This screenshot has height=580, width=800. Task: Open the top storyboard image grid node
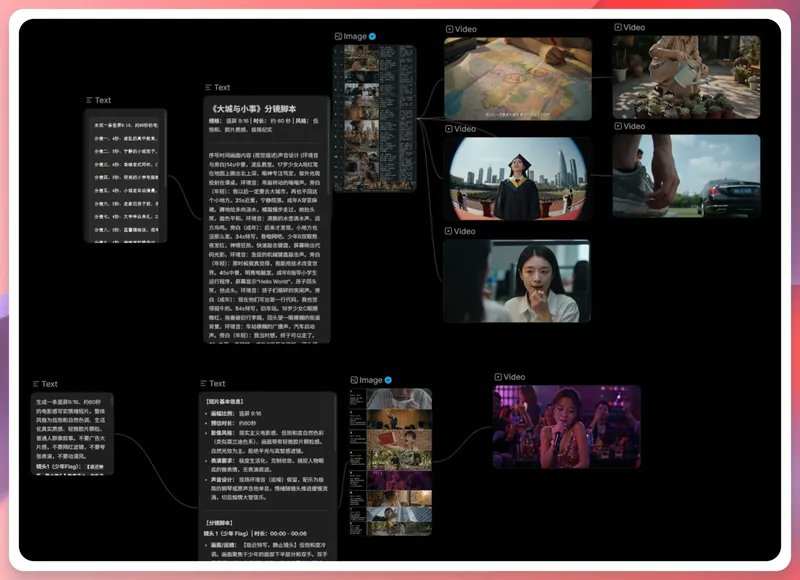(375, 118)
